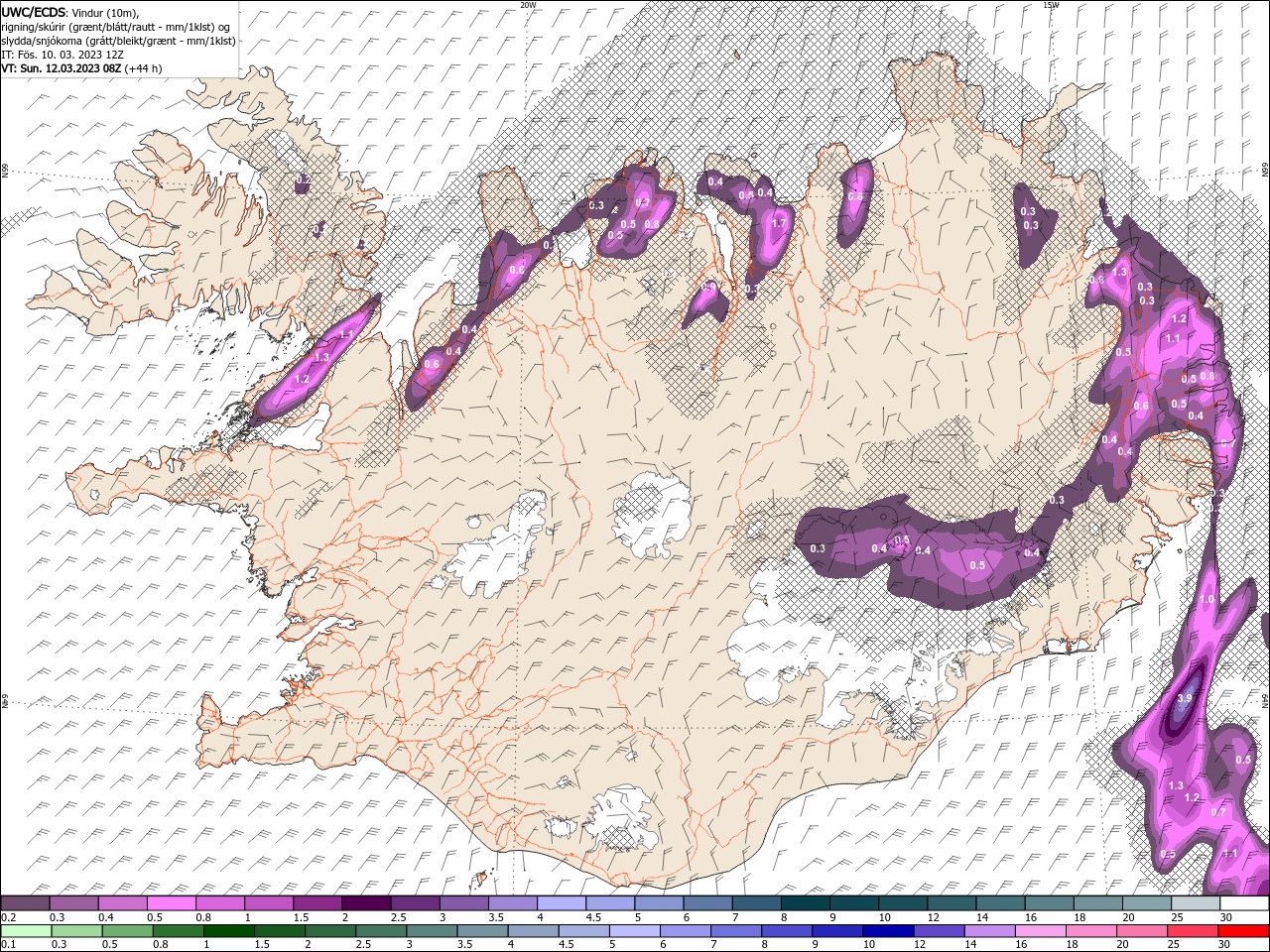Pick the darkest purple upper swatch labeled 2
The width and height of the screenshot is (1270, 952).
[365, 903]
